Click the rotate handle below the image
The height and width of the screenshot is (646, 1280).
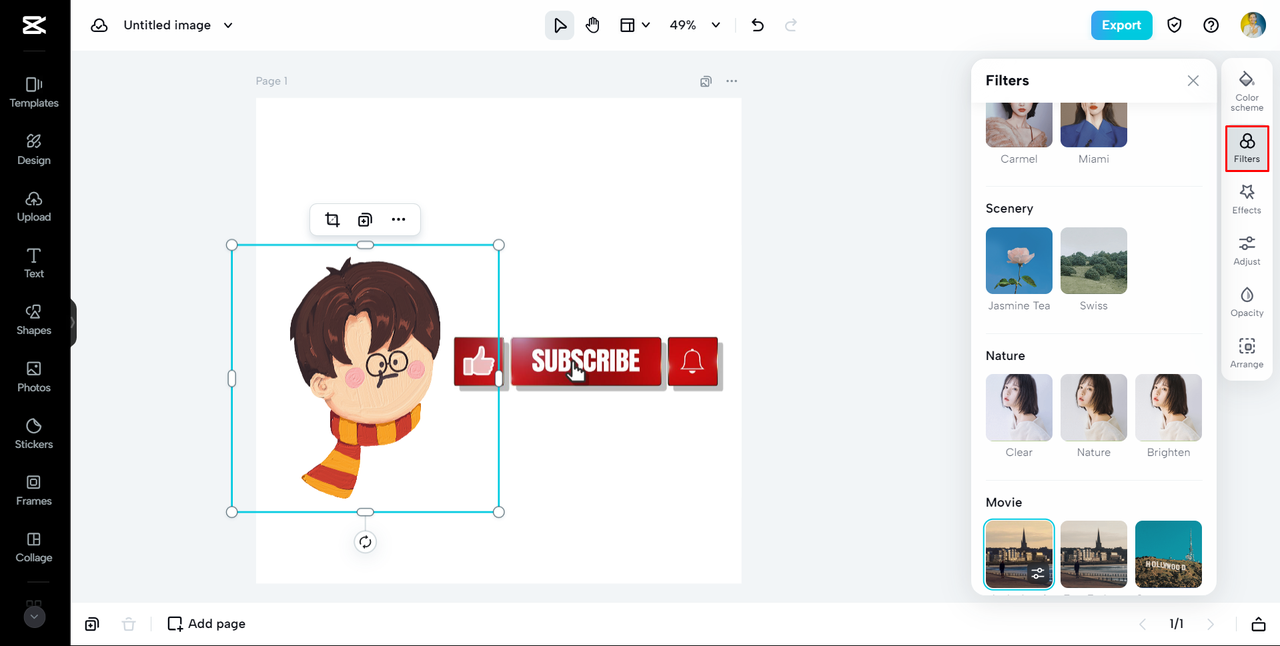[x=365, y=542]
